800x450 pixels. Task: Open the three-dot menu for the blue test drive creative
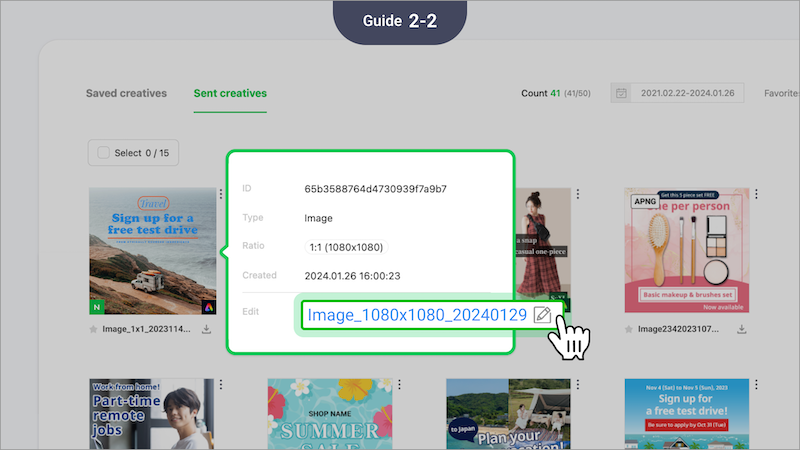[x=756, y=385]
